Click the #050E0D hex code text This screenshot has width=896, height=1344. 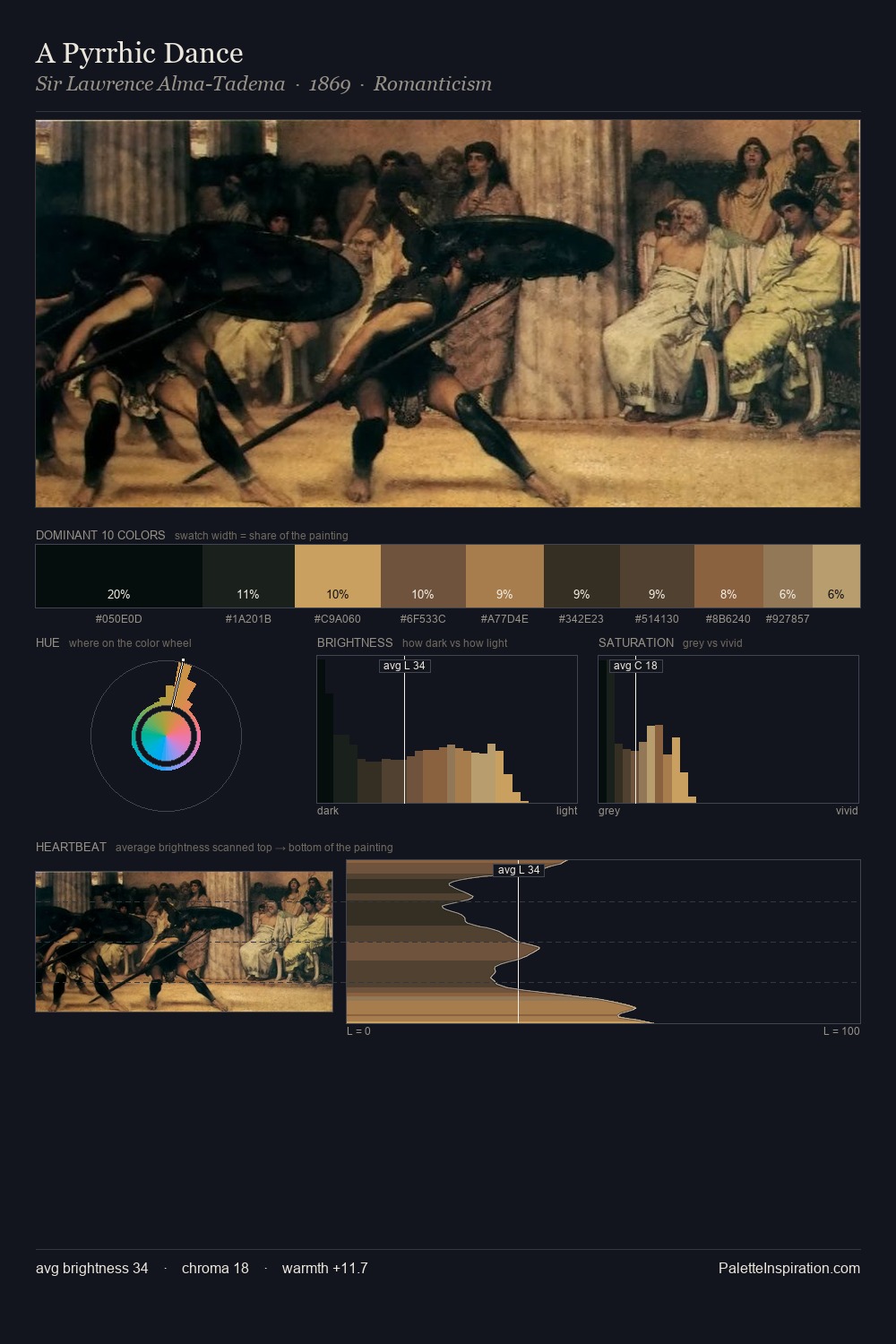point(119,619)
